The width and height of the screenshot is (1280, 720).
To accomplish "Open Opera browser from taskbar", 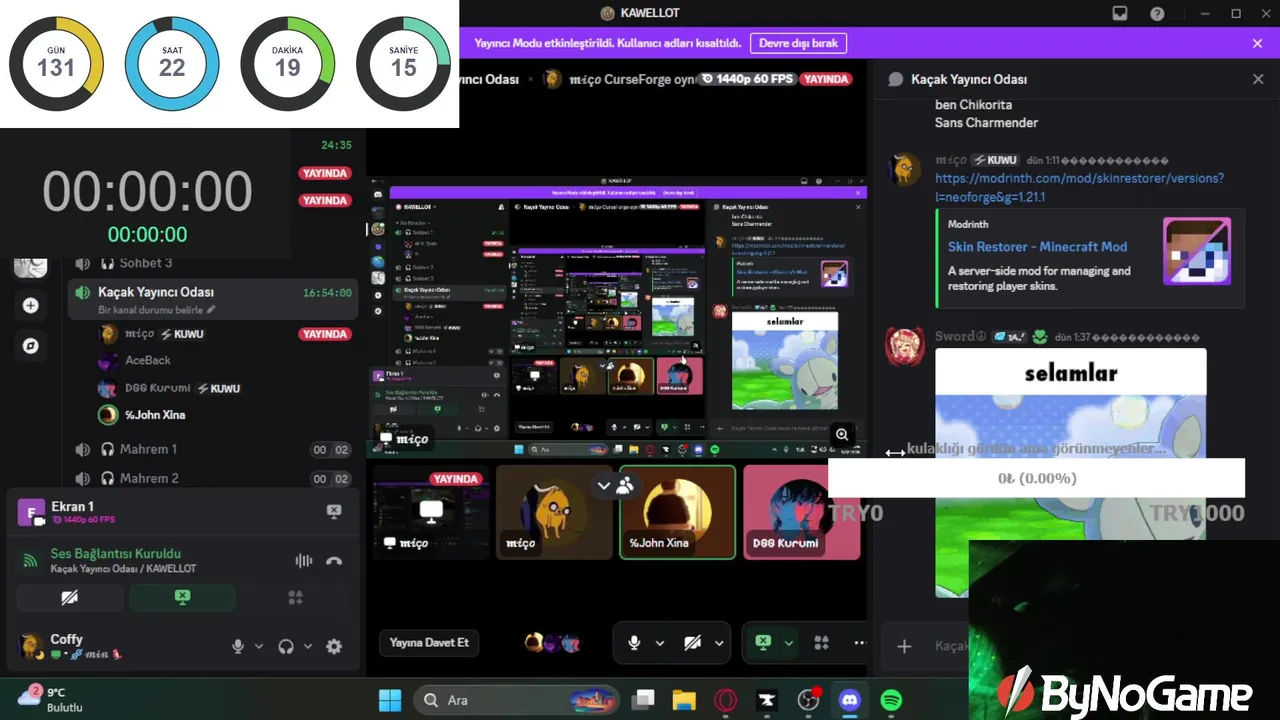I will [726, 700].
